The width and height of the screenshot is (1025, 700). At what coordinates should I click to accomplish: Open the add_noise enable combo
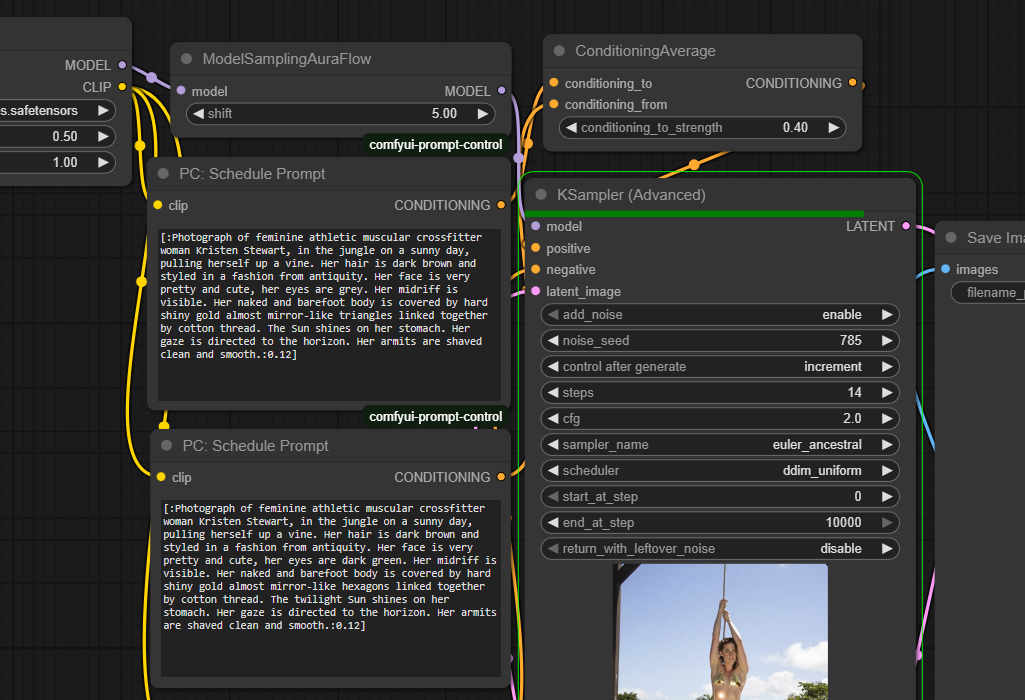tap(720, 315)
